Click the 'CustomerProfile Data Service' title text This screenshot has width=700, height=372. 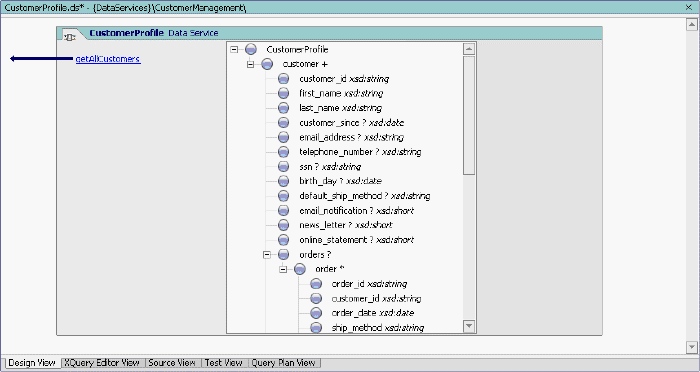154,33
